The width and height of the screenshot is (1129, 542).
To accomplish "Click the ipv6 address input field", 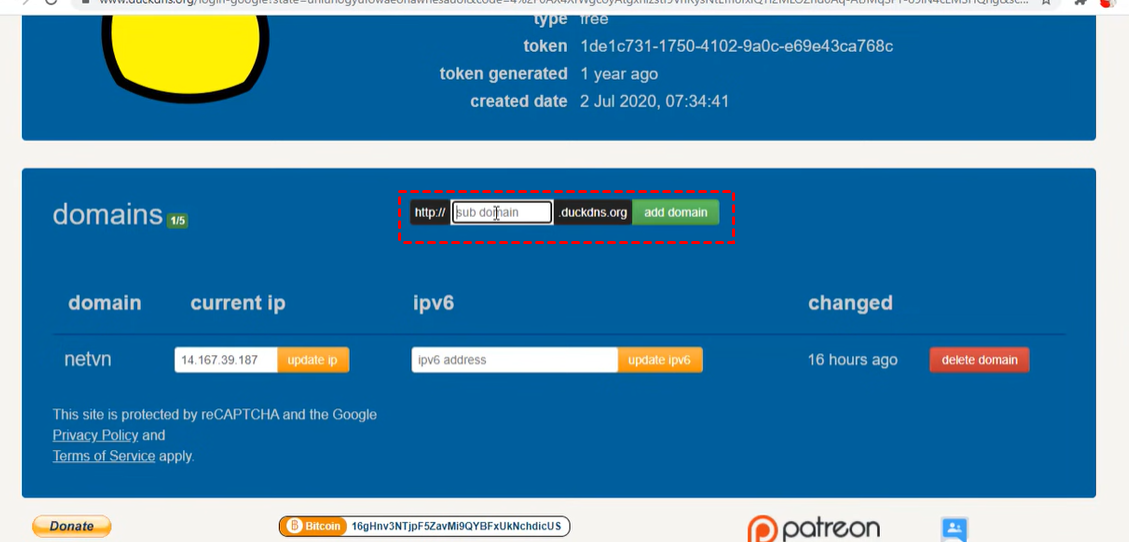I will click(515, 360).
